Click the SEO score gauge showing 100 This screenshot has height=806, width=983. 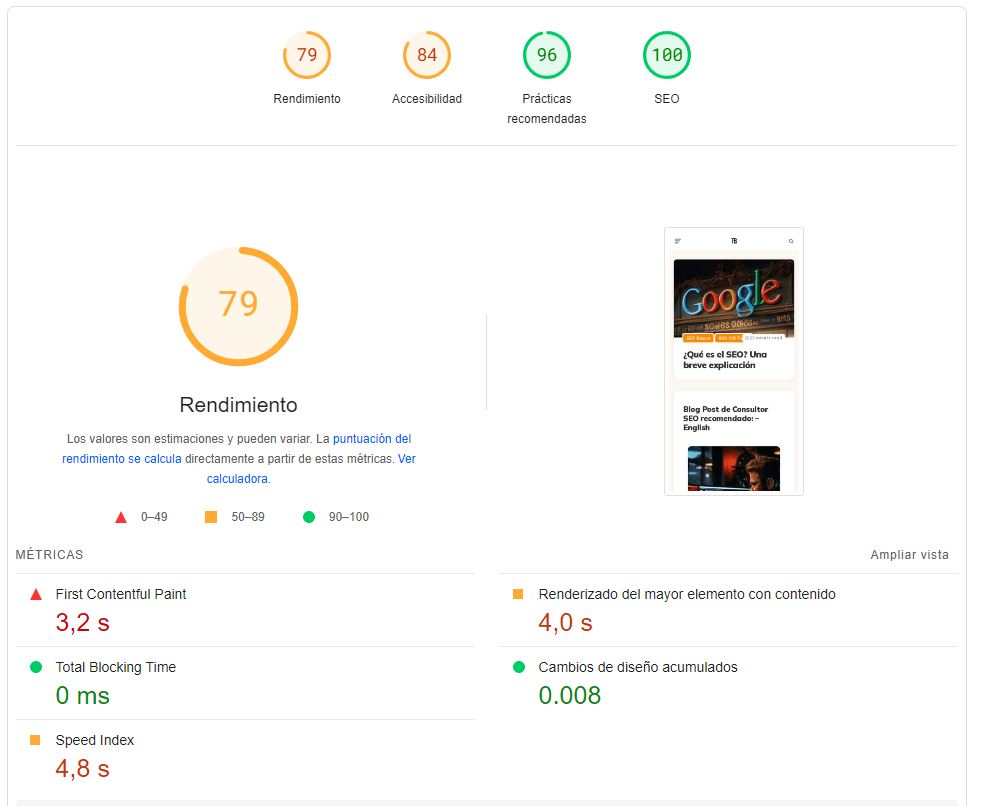coord(667,55)
